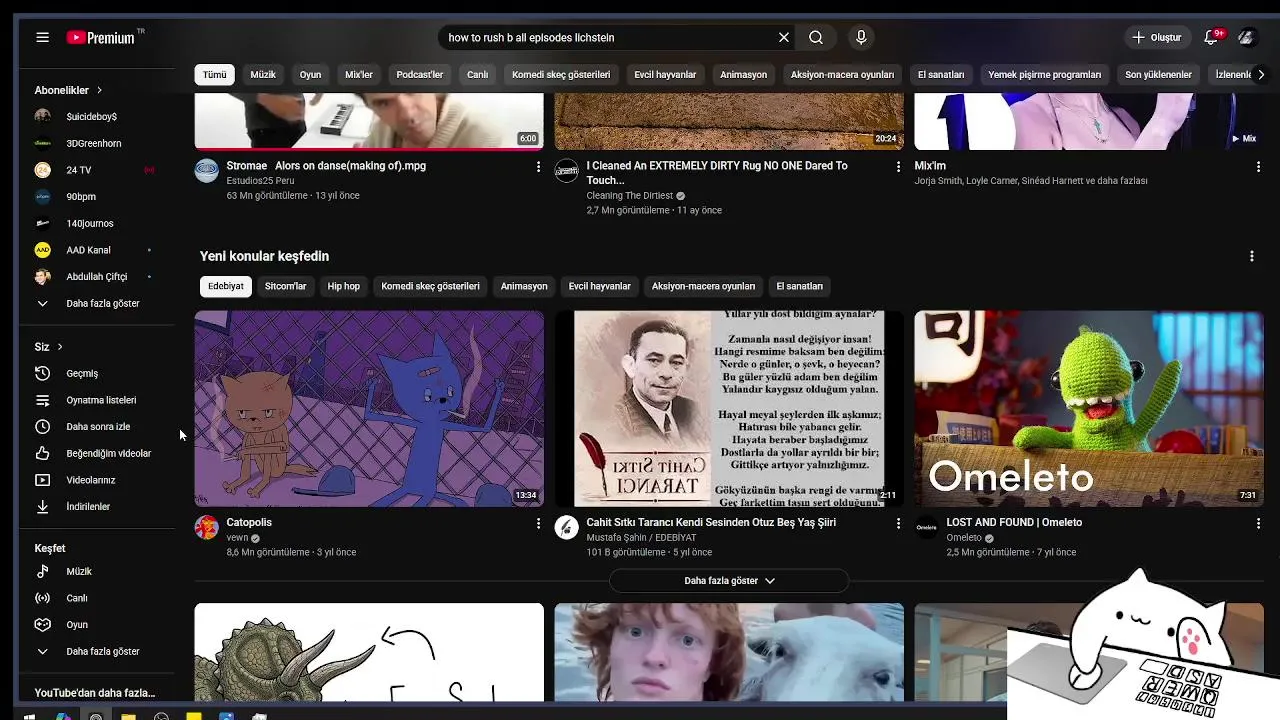
Task: Open the Cleaning The Dirtiest channel link
Action: tap(630, 196)
